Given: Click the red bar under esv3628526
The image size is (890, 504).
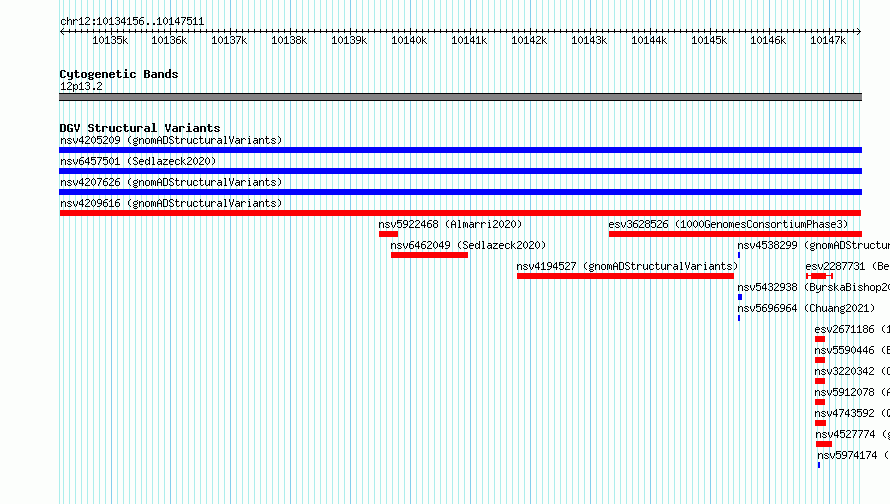Looking at the screenshot, I should point(735,234).
